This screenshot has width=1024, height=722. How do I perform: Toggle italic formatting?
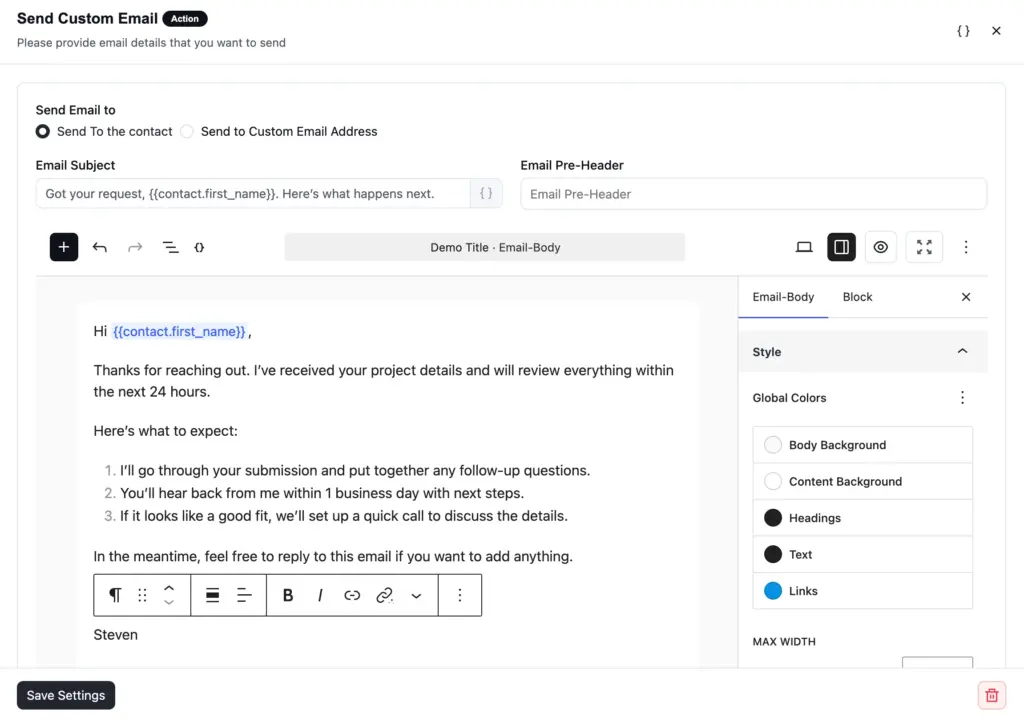(320, 595)
